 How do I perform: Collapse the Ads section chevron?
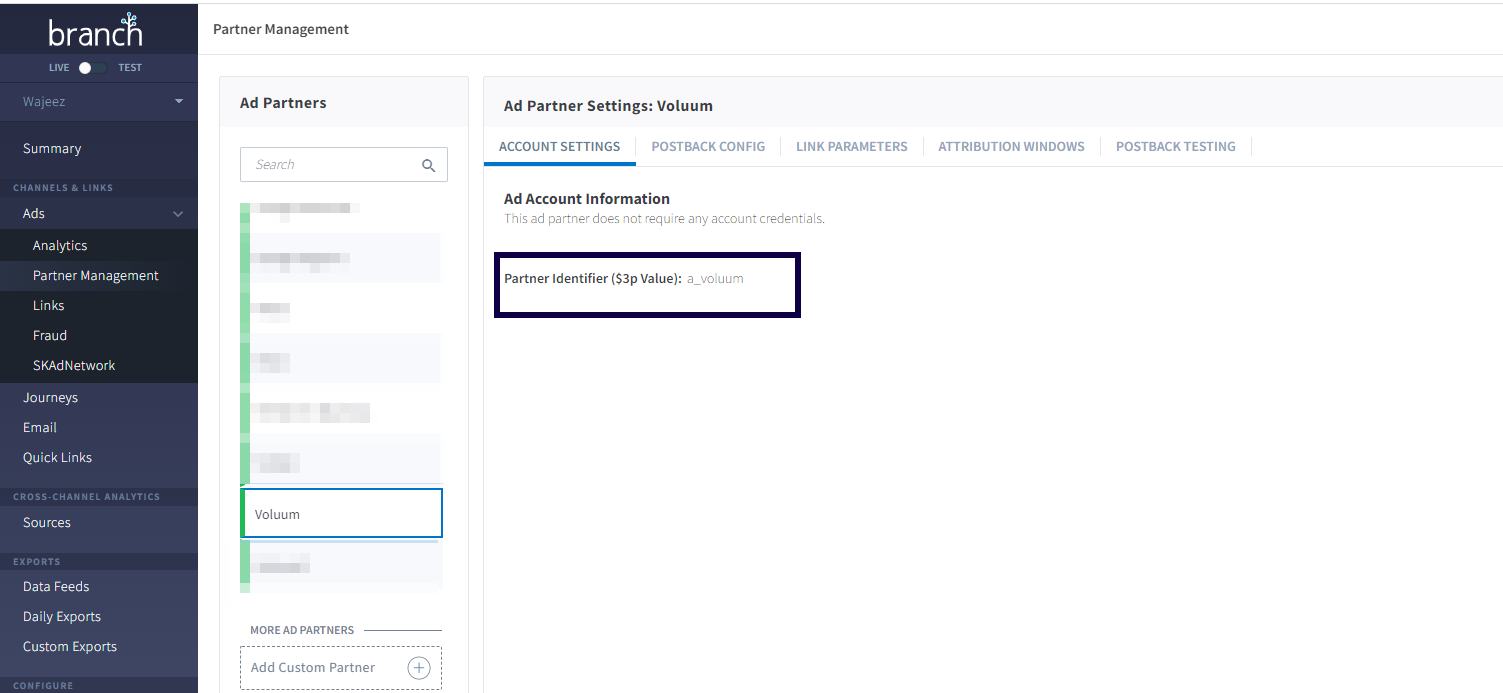pos(178,214)
